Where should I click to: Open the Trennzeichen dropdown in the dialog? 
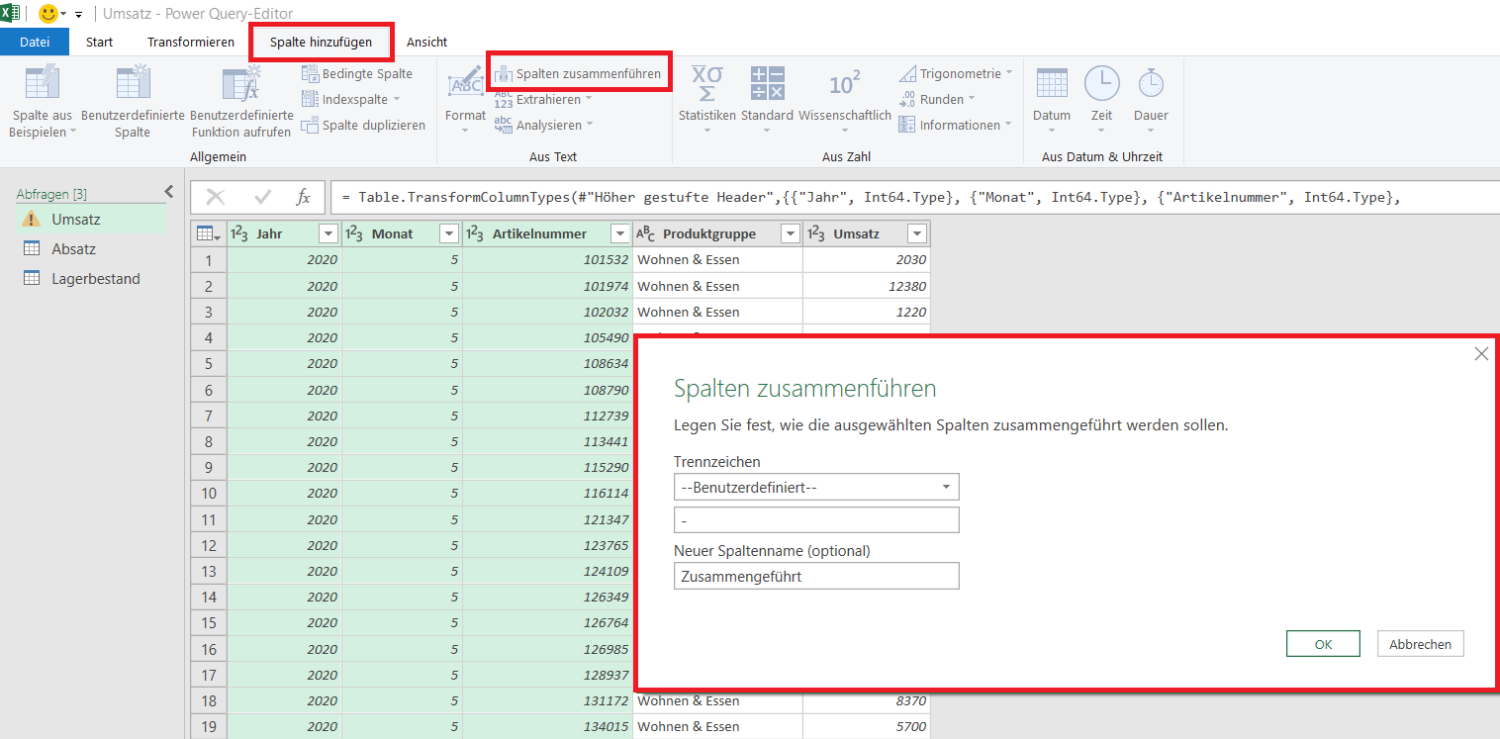943,487
